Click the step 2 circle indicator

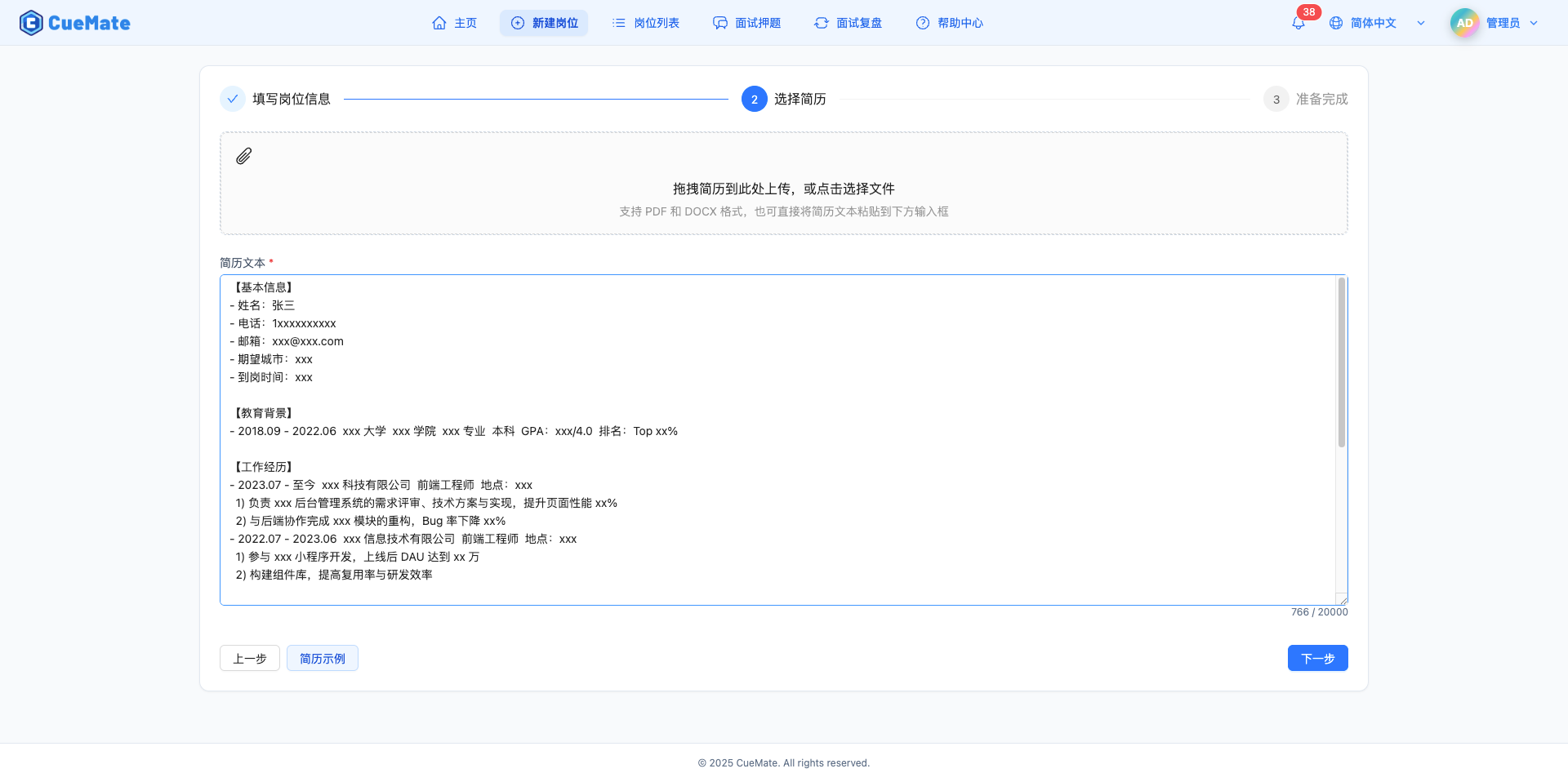point(754,99)
